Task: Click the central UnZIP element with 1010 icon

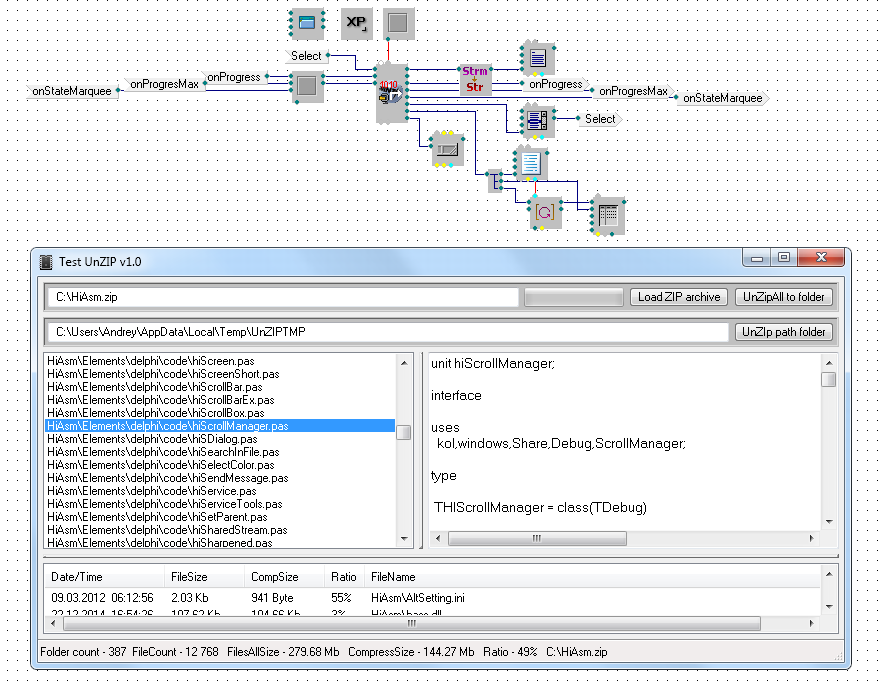Action: coord(391,91)
